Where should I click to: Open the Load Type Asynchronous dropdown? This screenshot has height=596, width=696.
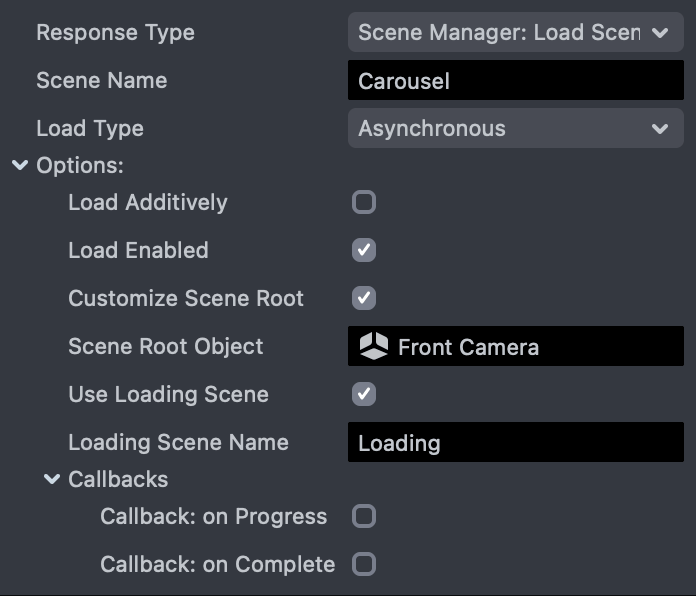514,129
